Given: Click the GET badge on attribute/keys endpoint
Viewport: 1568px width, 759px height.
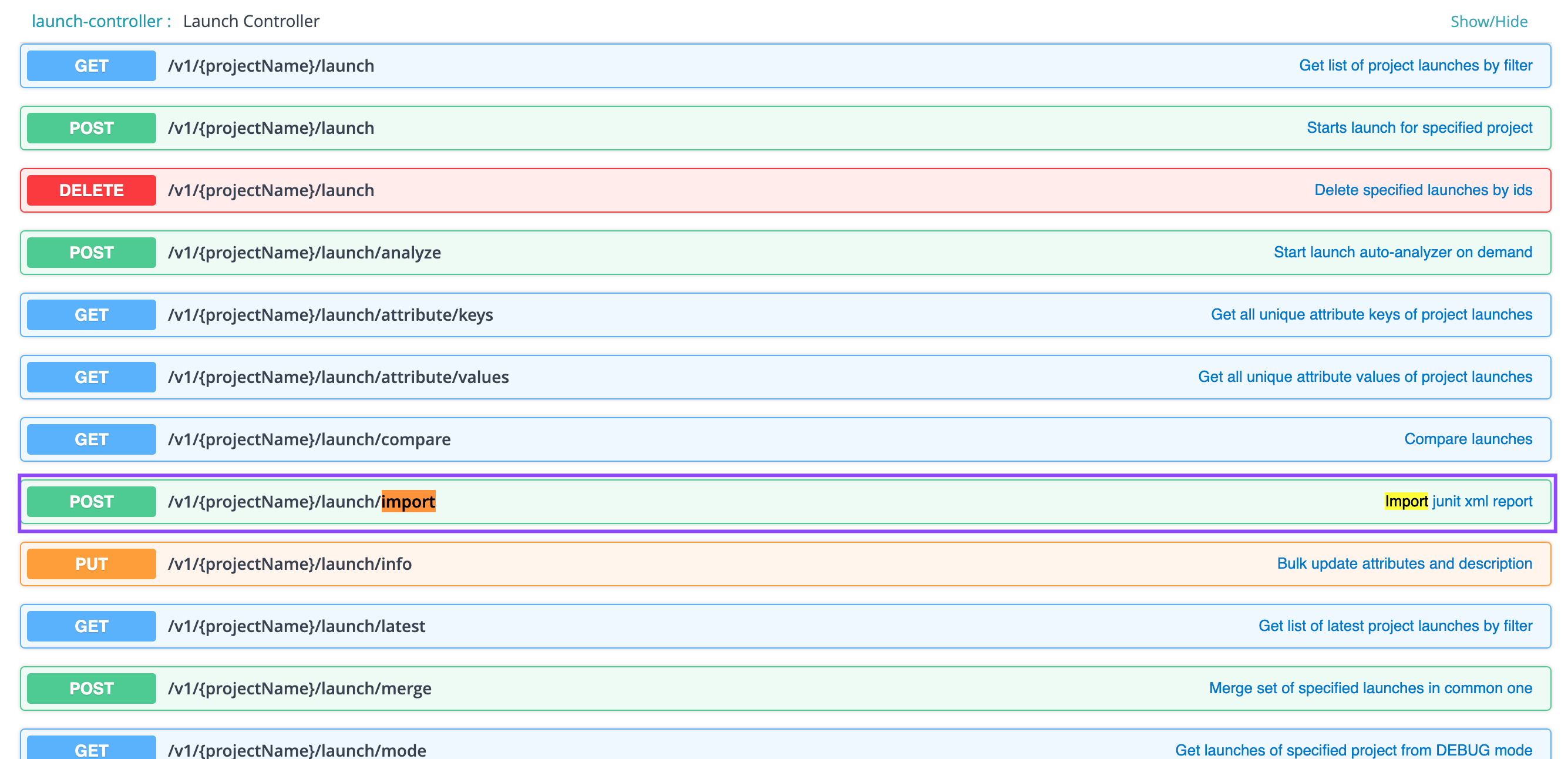Looking at the screenshot, I should [90, 315].
